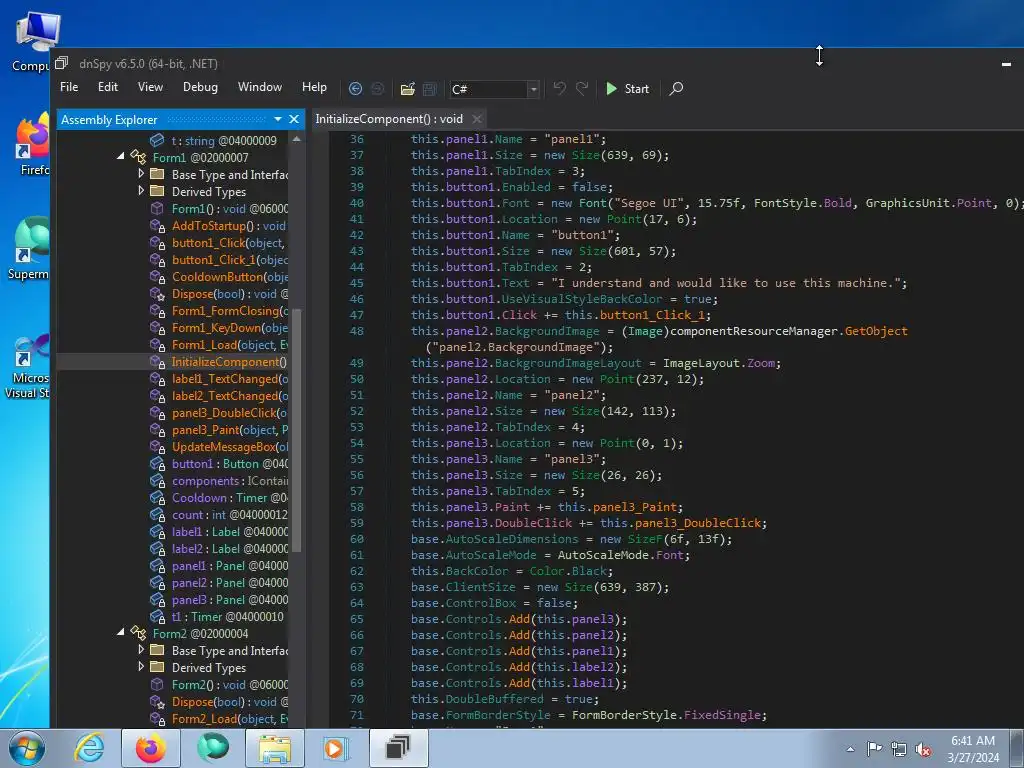This screenshot has height=768, width=1024.
Task: Click the Form1 class icon
Action: [x=138, y=157]
